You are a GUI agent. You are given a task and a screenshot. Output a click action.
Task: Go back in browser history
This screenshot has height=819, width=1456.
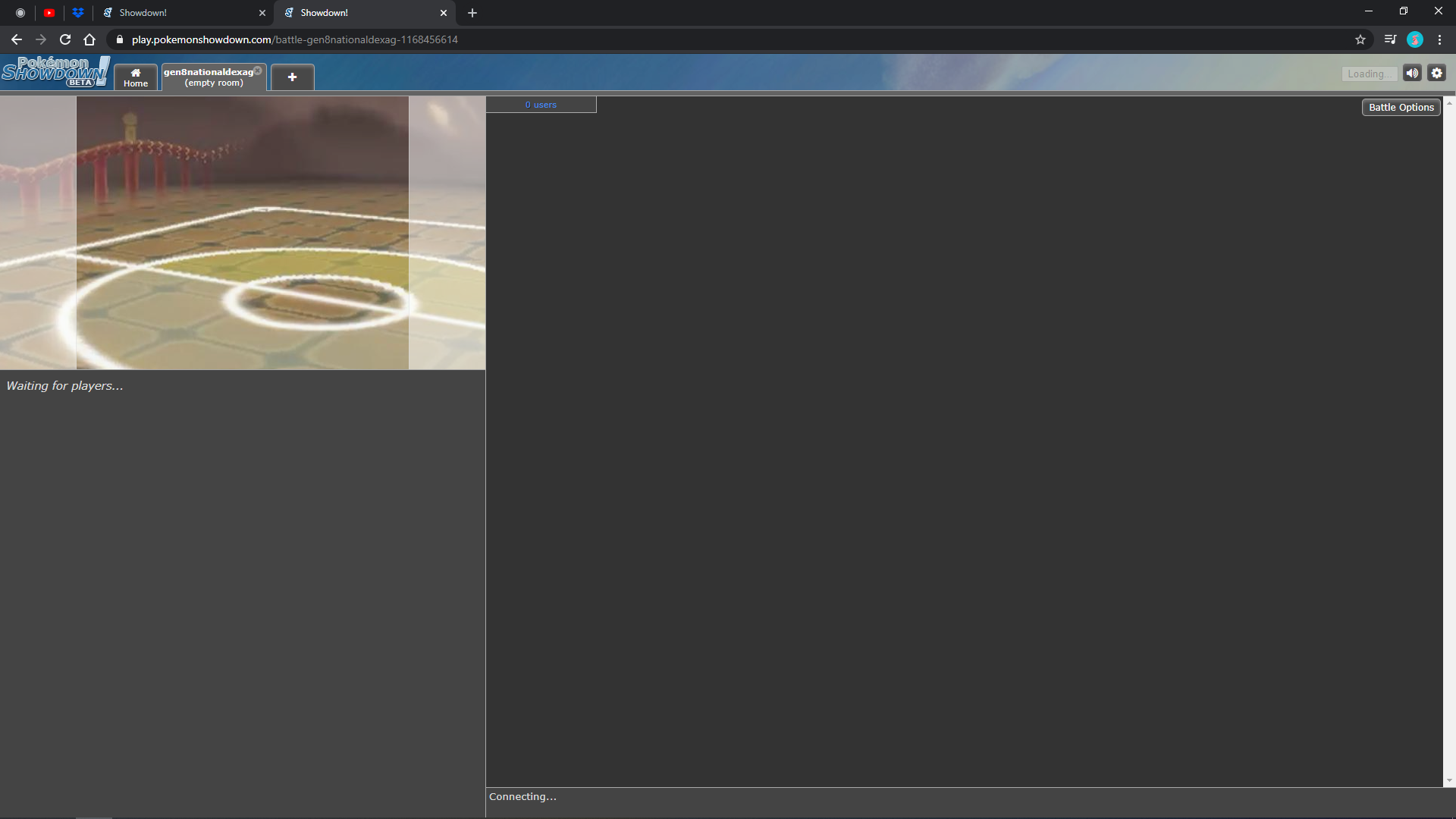point(17,39)
